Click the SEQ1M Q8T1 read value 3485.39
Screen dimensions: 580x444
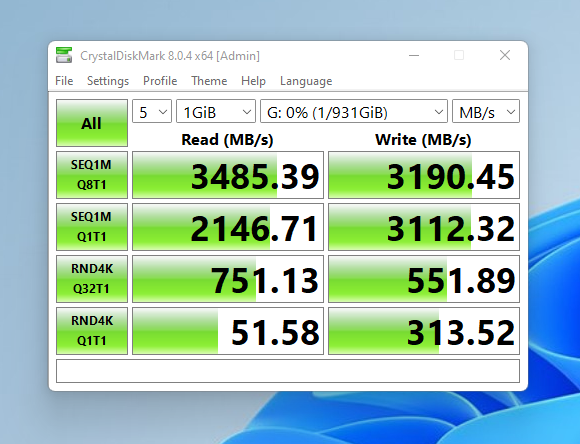[228, 175]
